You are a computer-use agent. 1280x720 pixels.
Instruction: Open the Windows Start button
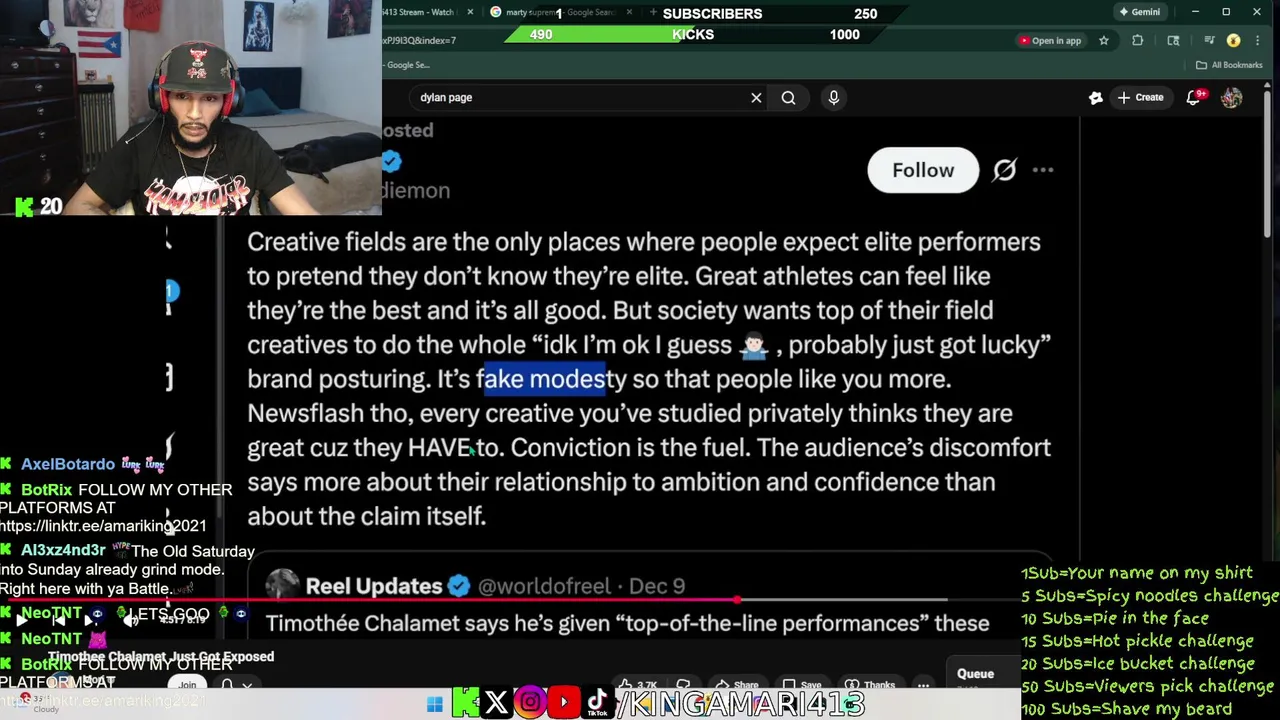[435, 704]
